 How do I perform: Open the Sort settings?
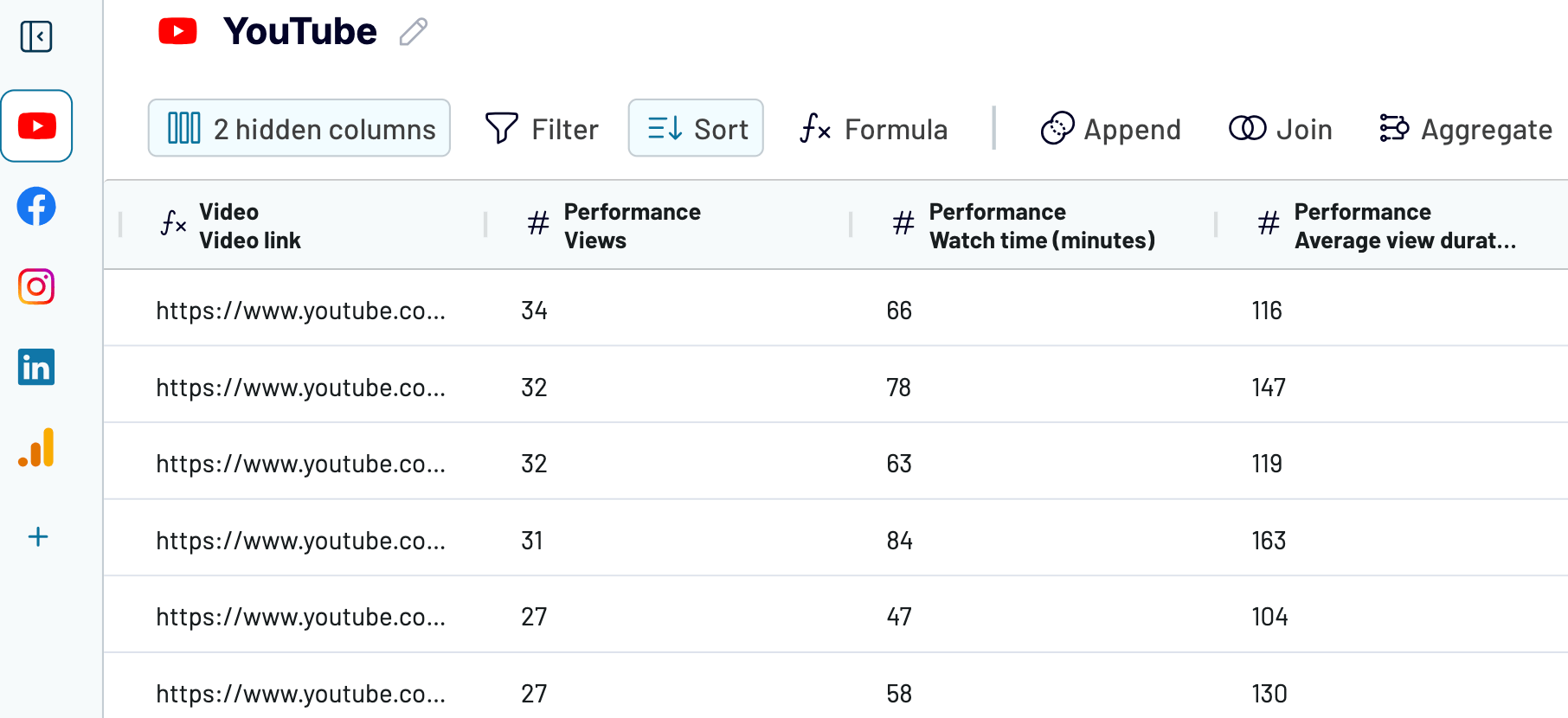[696, 128]
